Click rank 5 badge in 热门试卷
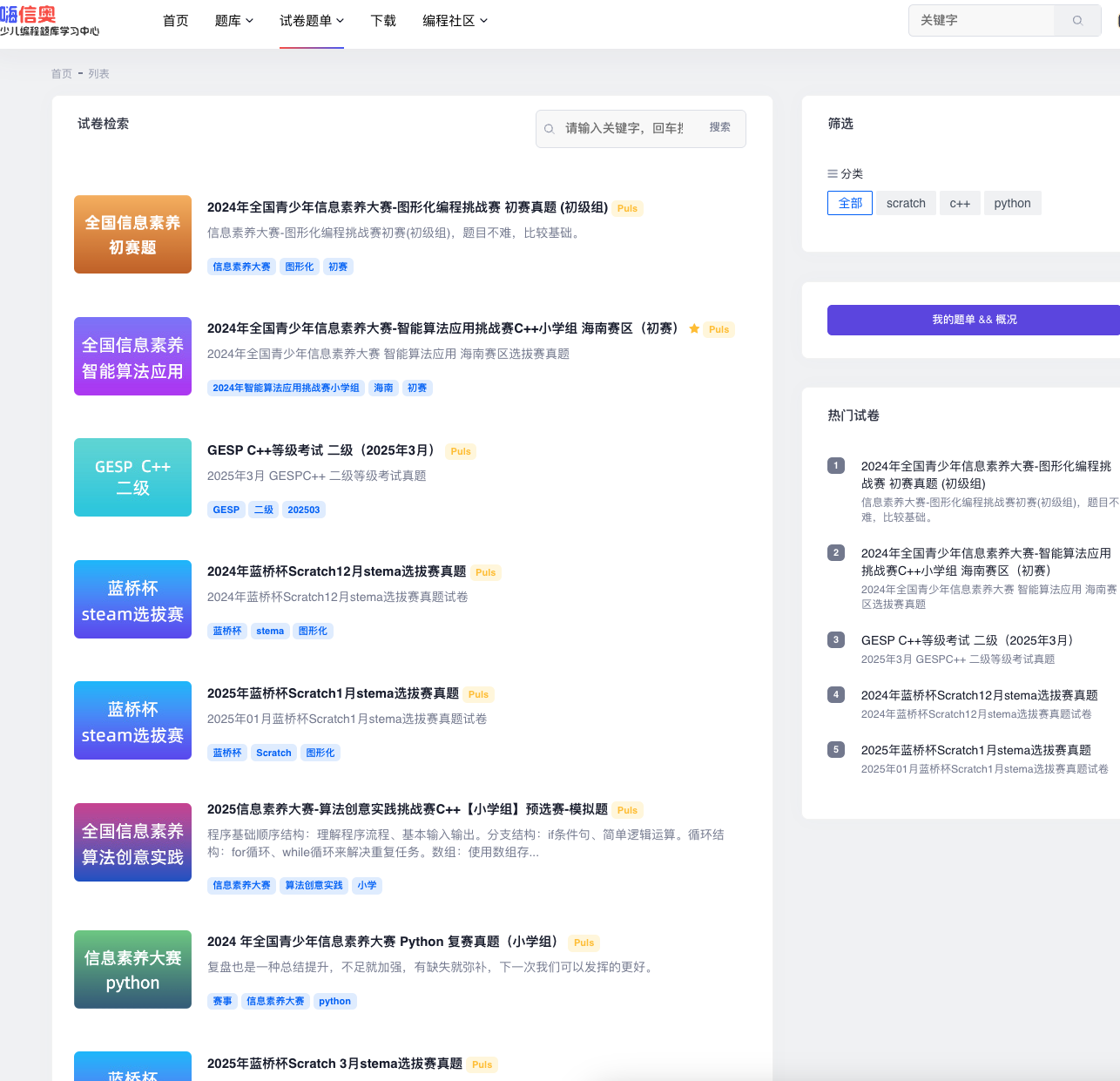This screenshot has height=1081, width=1120. point(836,749)
